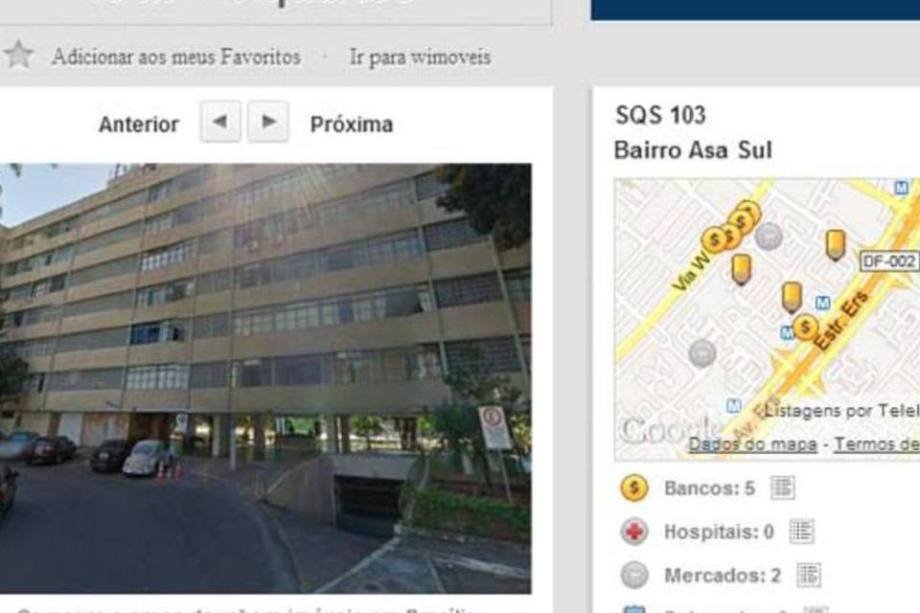Go to previous photo with left arrow

(x=220, y=121)
